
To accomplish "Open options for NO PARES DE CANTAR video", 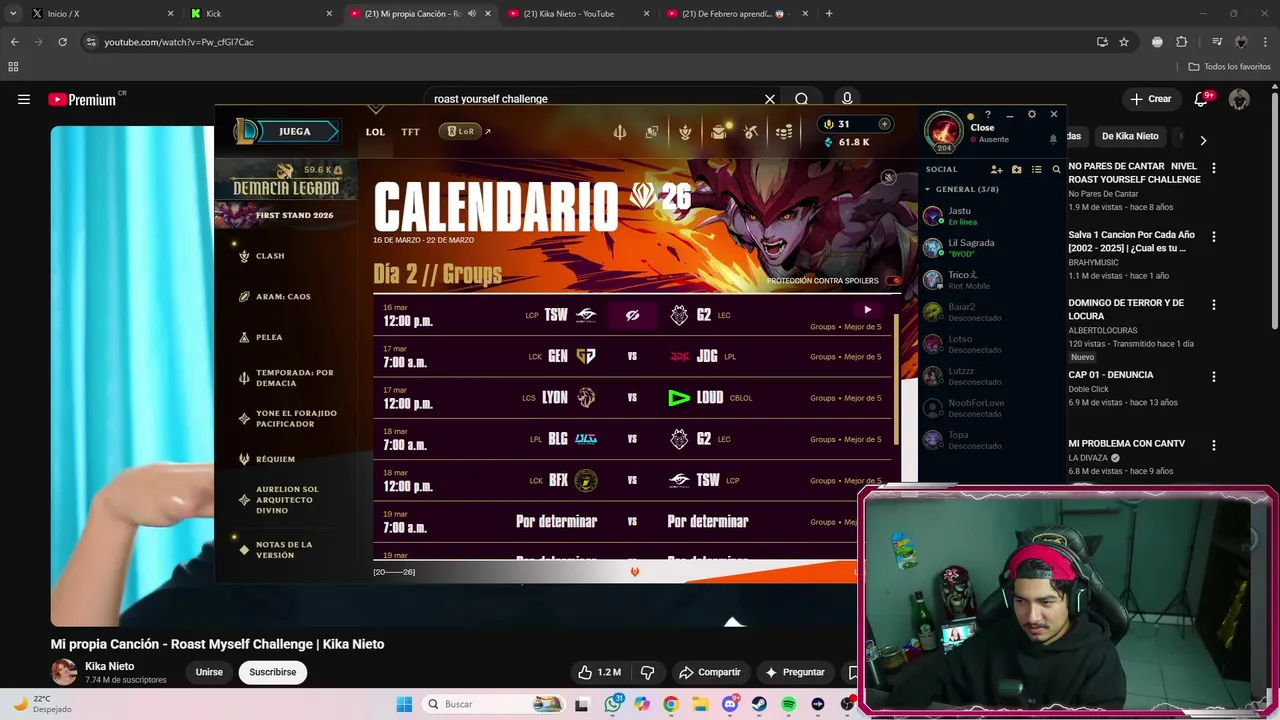I will pos(1214,168).
